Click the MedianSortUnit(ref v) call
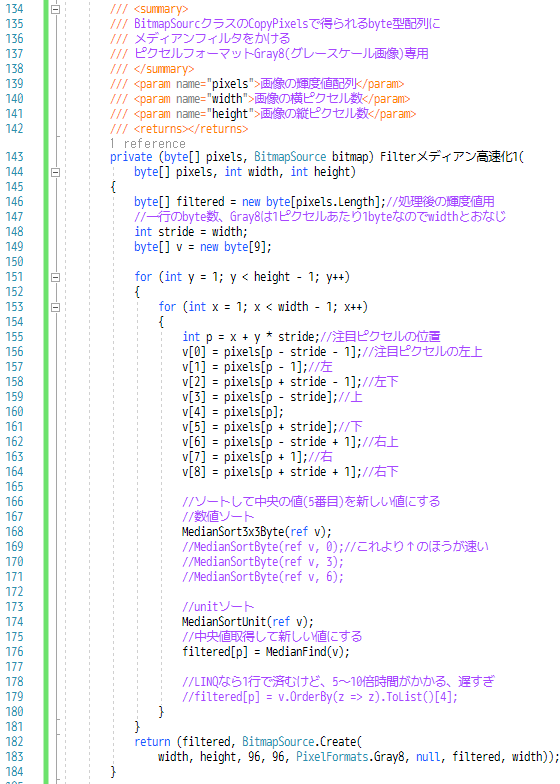 248,622
